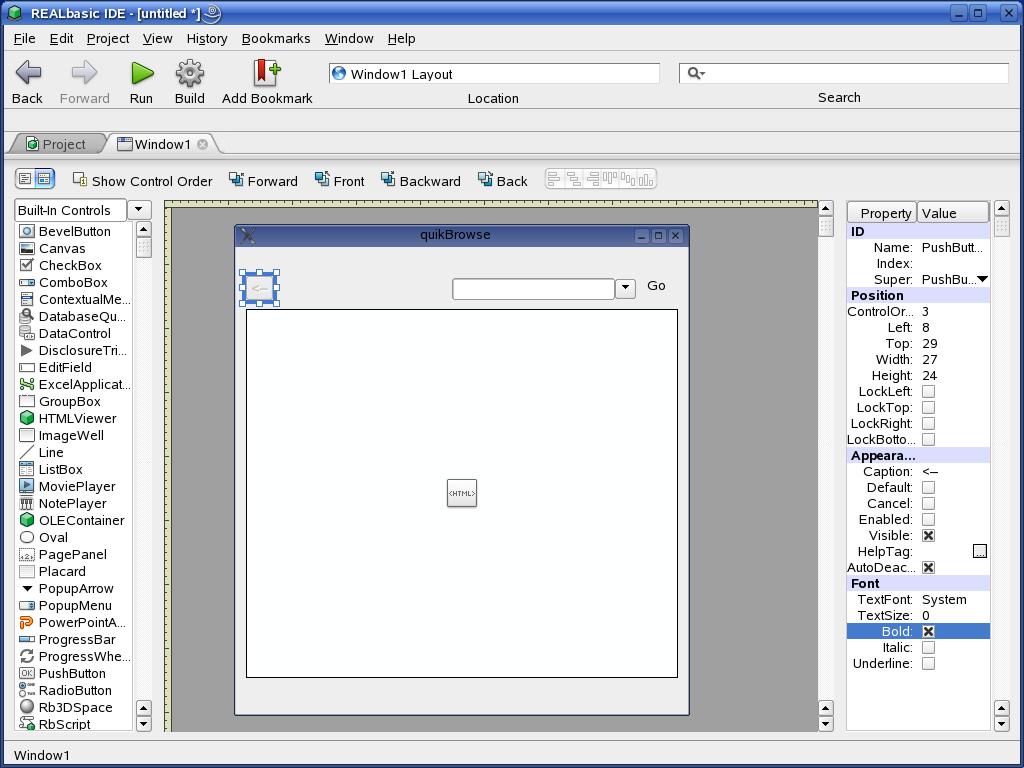Toggle the Underline checkbox
Image resolution: width=1024 pixels, height=768 pixels.
pos(928,664)
